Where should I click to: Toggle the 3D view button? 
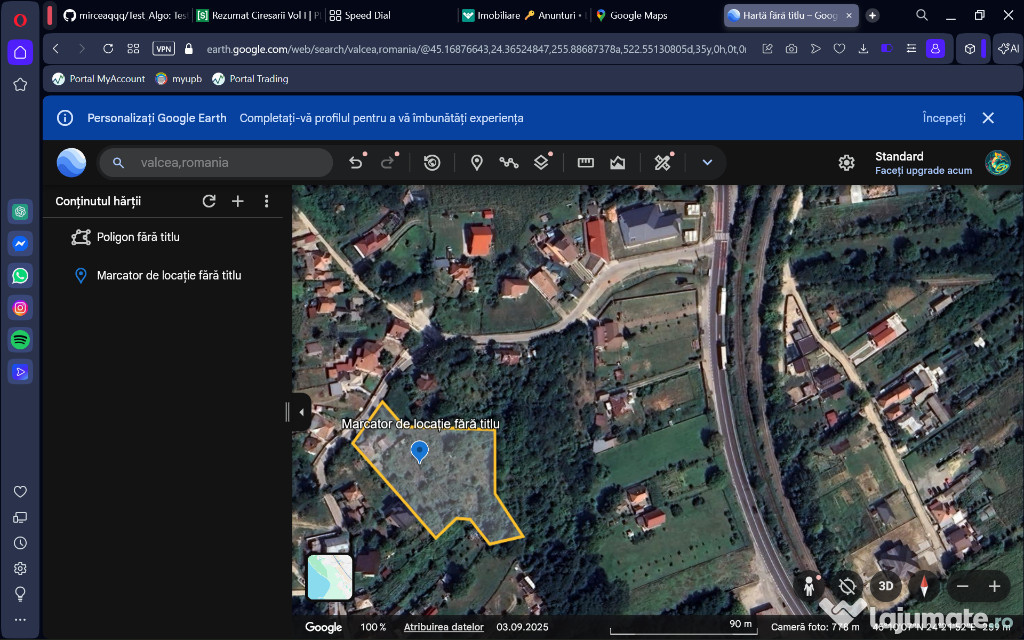(x=885, y=586)
